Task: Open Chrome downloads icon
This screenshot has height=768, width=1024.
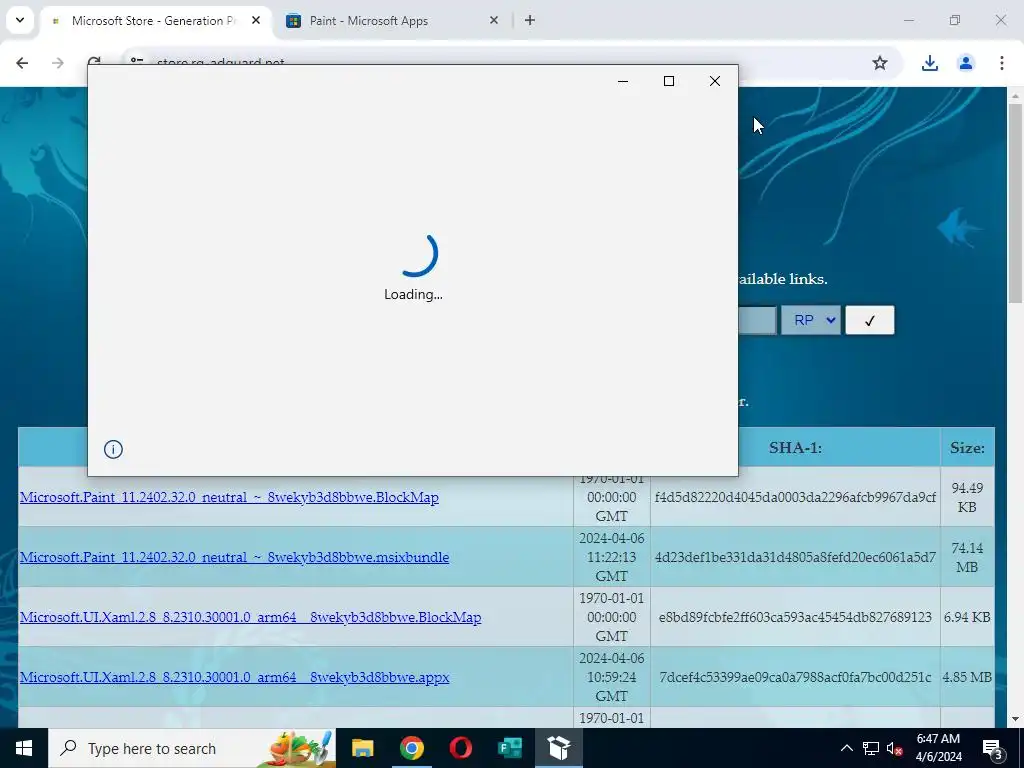Action: [929, 63]
